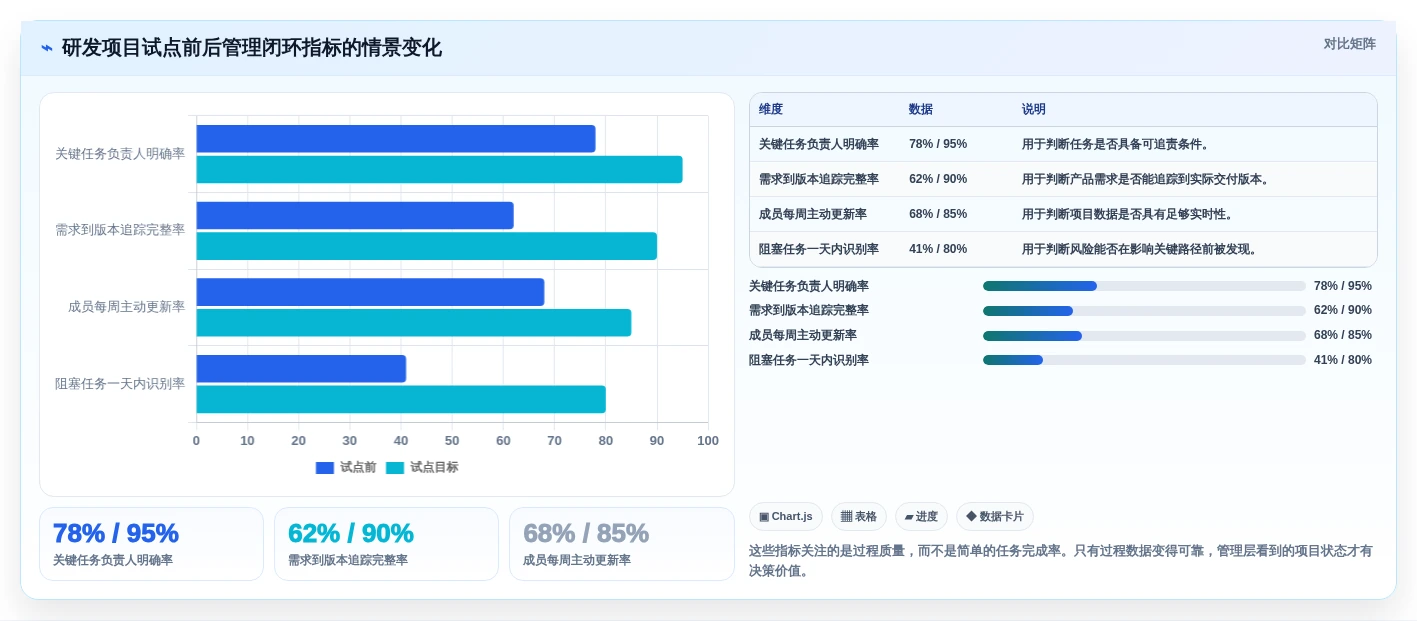The image size is (1417, 621).
Task: Click the chart axis label 关键任务负责人明确率
Action: [120, 154]
